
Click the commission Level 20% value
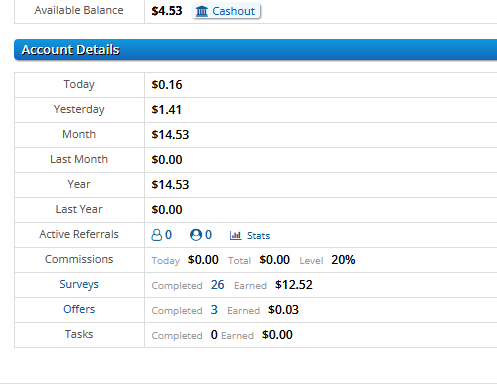pyautogui.click(x=343, y=260)
